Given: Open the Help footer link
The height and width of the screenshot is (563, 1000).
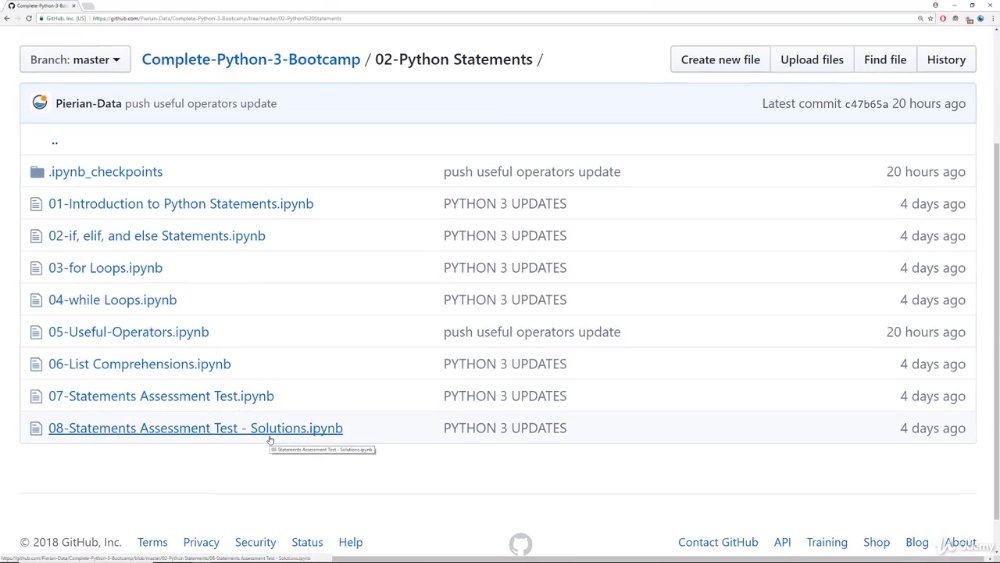Looking at the screenshot, I should point(351,542).
